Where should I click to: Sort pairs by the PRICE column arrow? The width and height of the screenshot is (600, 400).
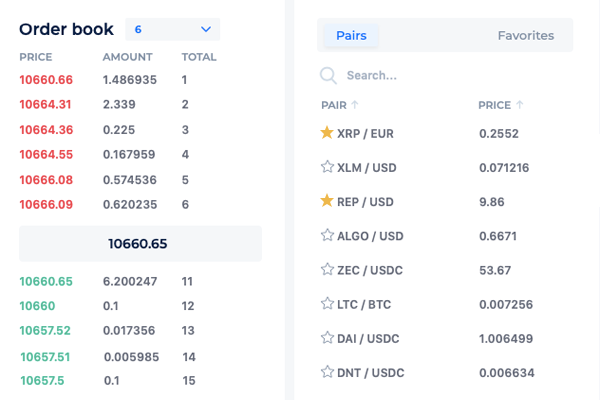click(x=520, y=105)
